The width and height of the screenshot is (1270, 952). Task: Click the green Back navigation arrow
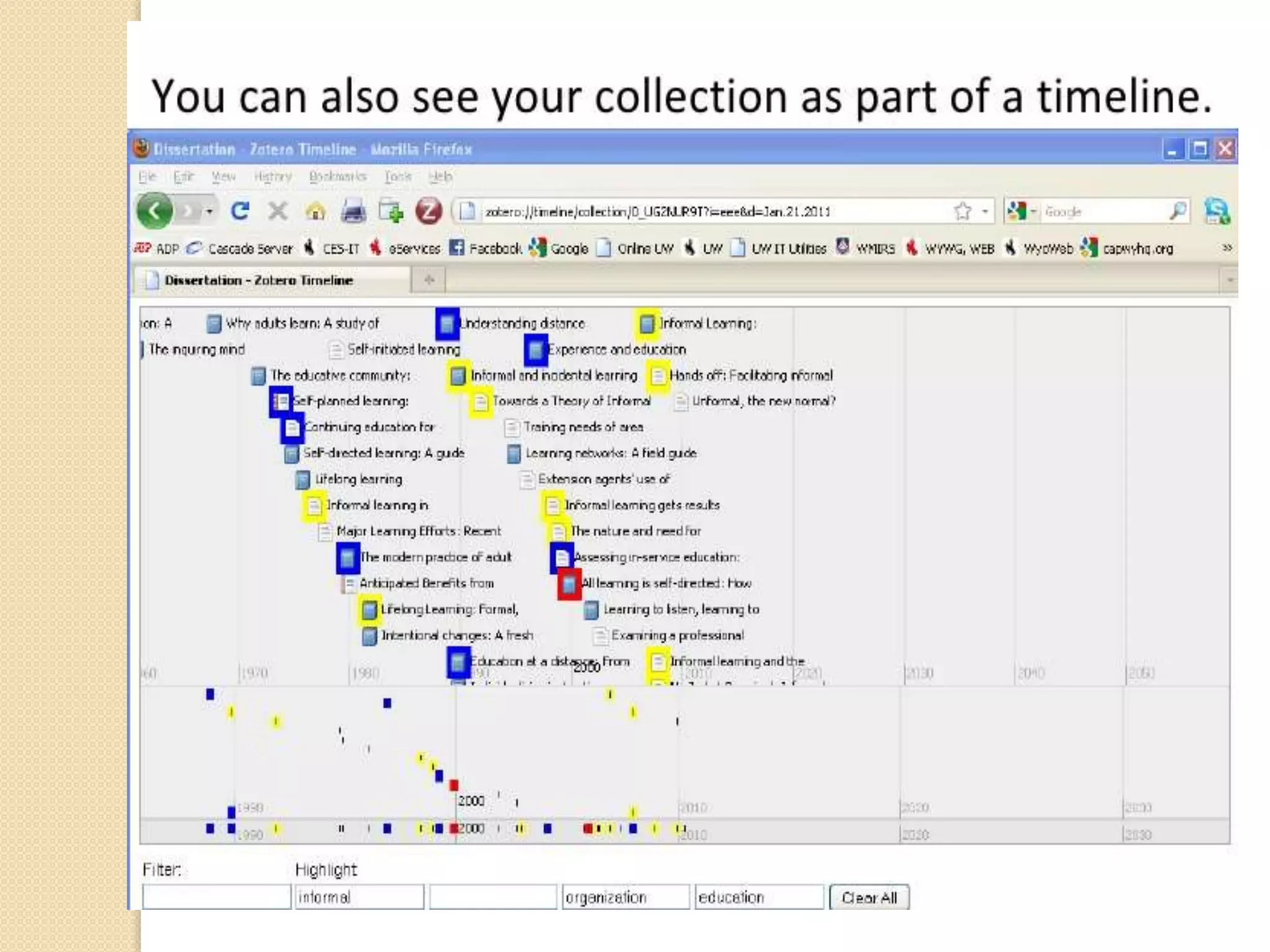(154, 211)
